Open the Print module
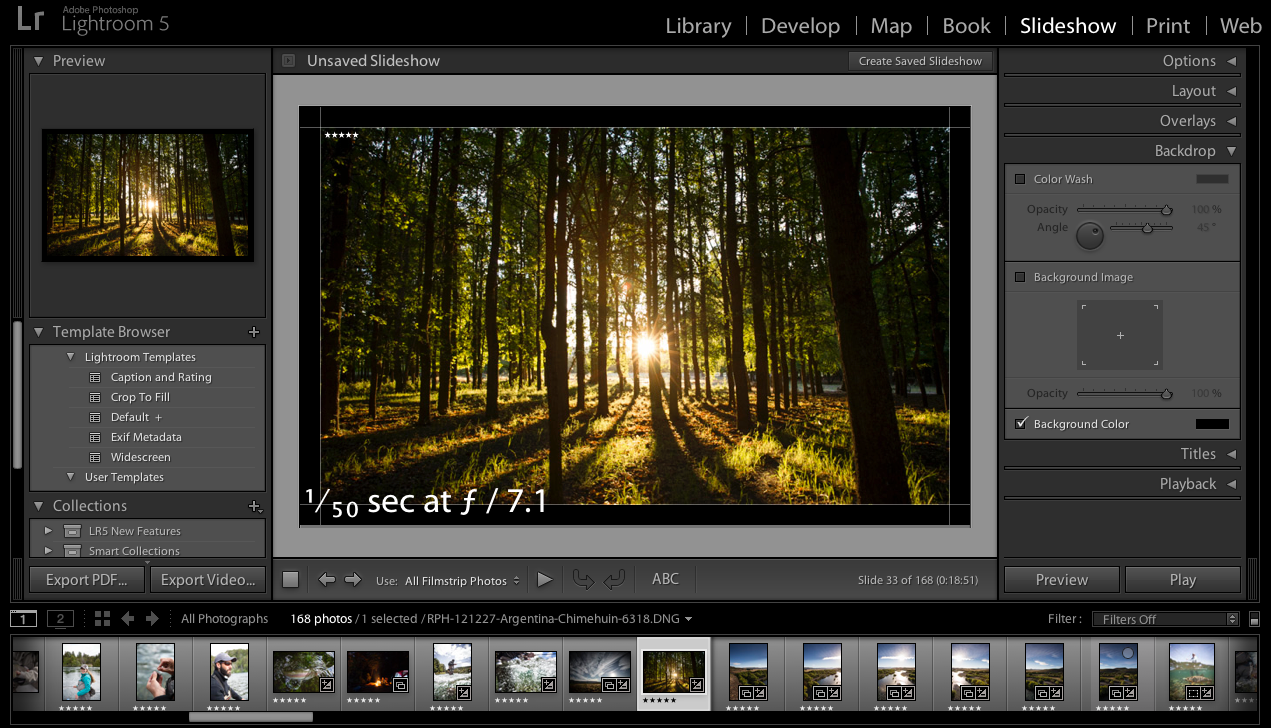The width and height of the screenshot is (1271, 728). (x=1167, y=25)
